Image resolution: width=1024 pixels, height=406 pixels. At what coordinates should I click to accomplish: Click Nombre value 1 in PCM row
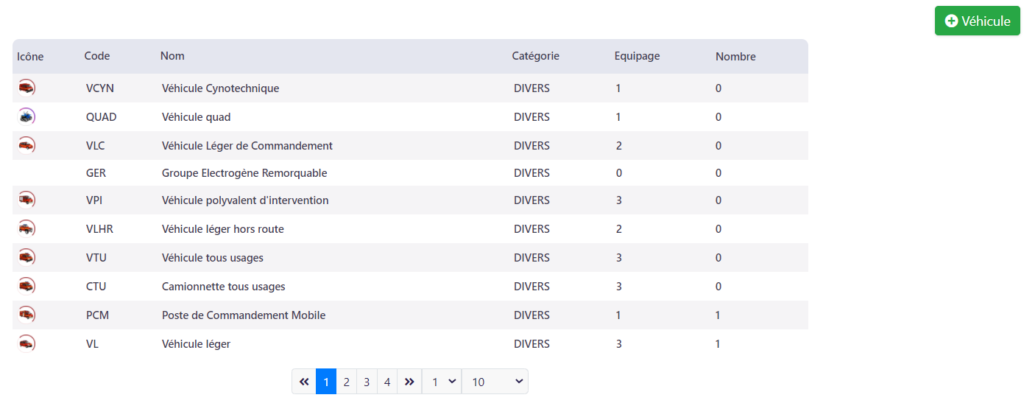click(x=718, y=315)
